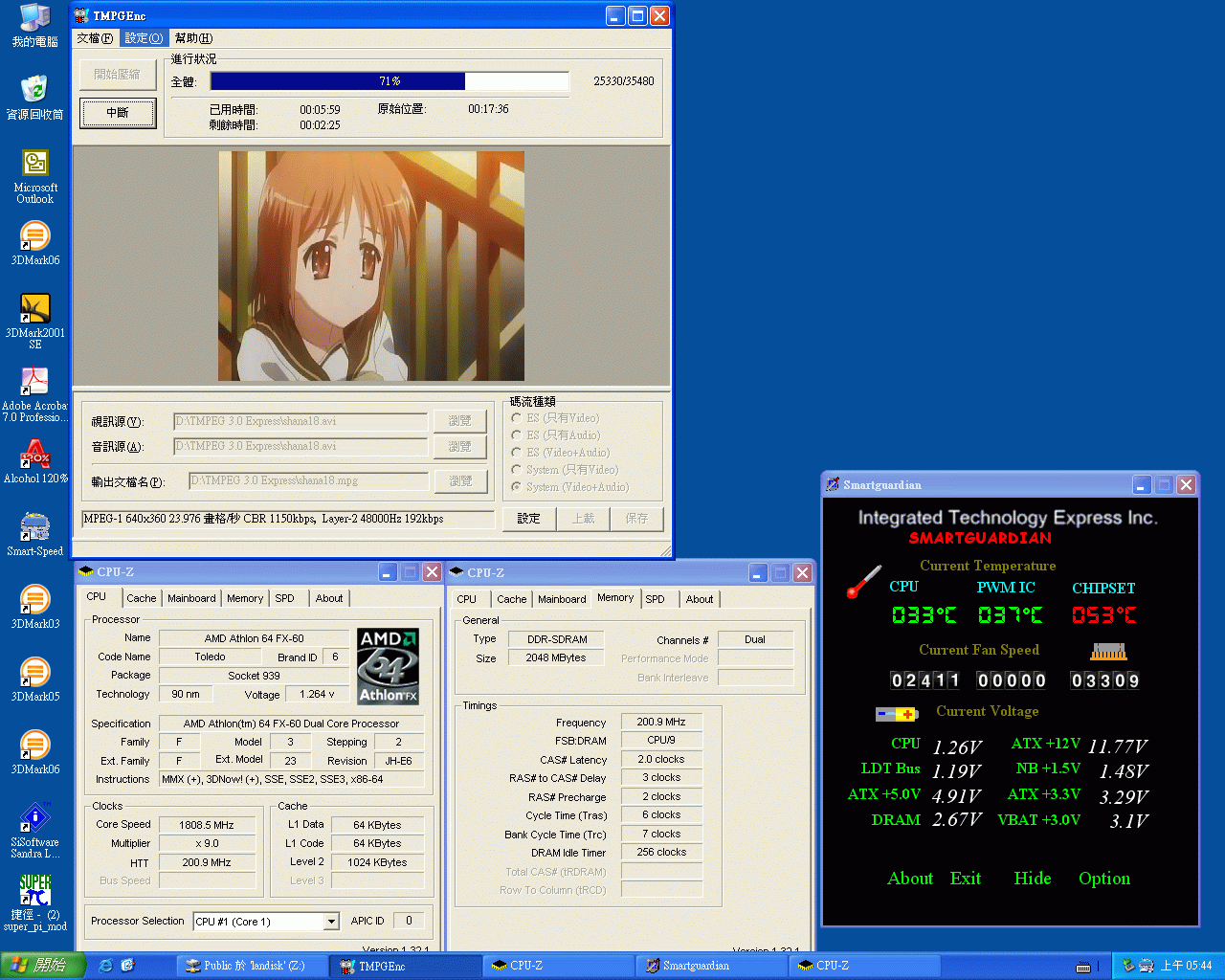The image size is (1225, 980).
Task: Select System (Video+Audio) stream type
Action: tap(570, 487)
